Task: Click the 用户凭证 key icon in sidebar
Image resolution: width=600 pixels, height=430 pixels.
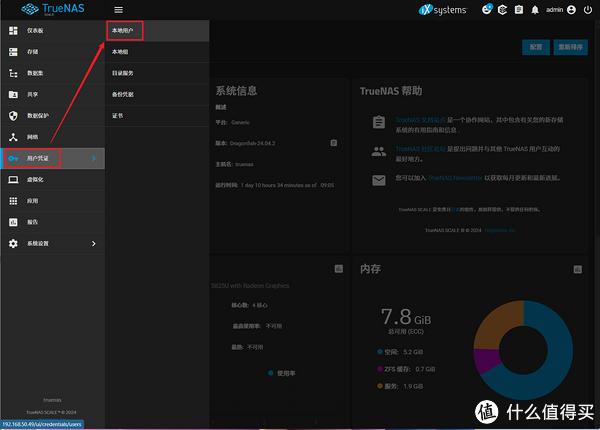Action: 13,158
